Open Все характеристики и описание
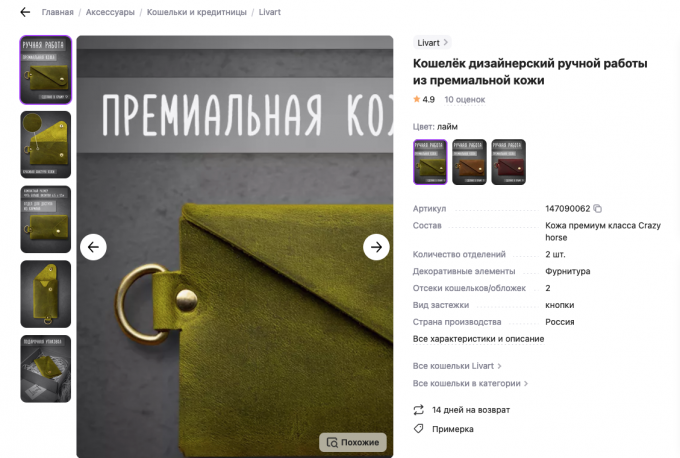 point(478,339)
